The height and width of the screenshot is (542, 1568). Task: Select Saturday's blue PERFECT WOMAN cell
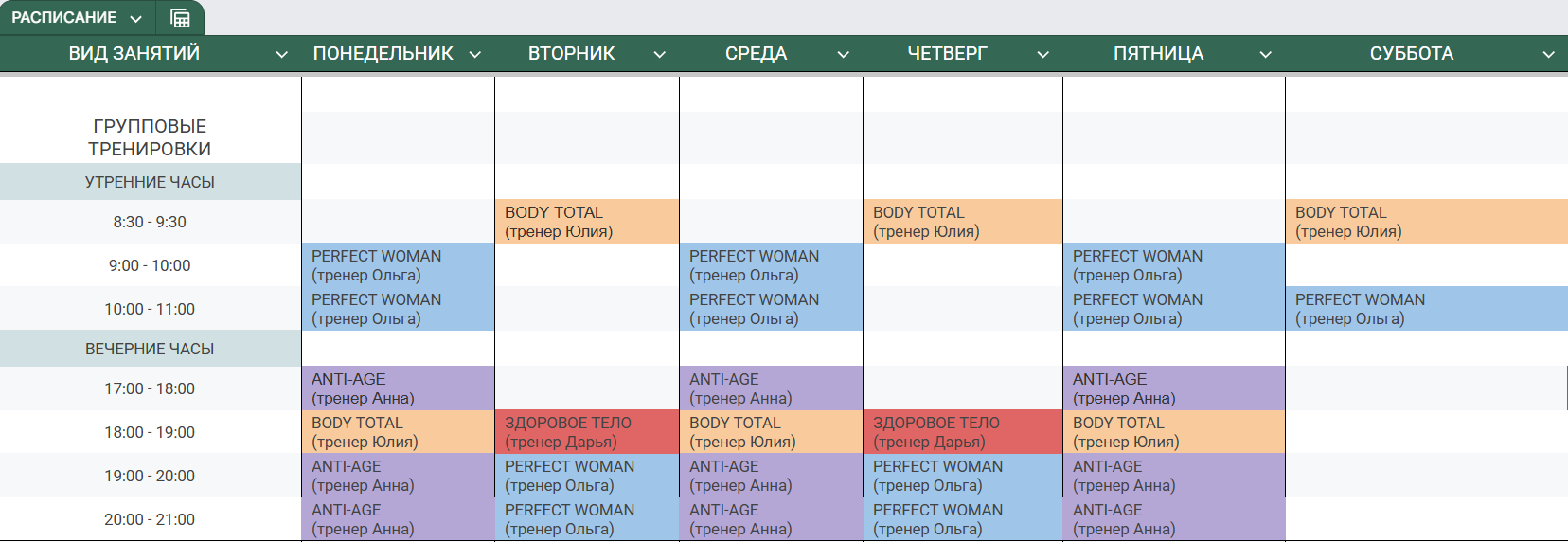(1427, 309)
